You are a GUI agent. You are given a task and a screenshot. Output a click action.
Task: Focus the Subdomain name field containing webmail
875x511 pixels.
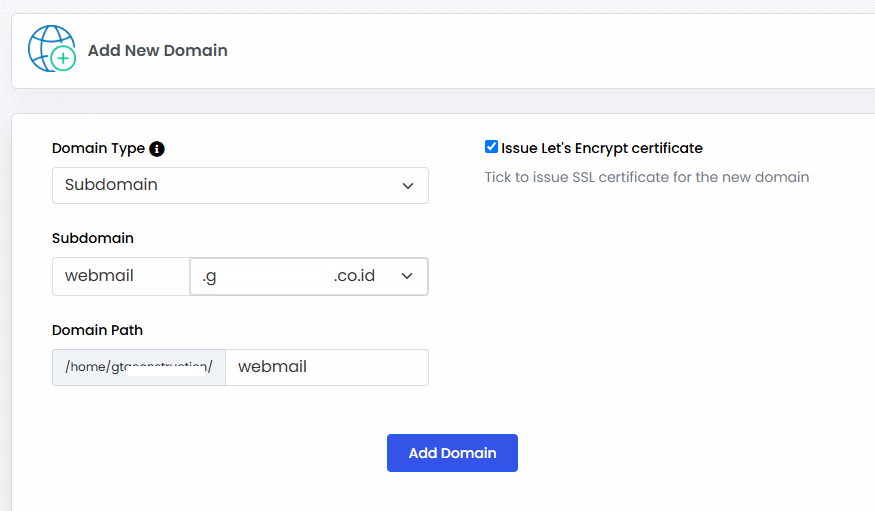pyautogui.click(x=121, y=276)
